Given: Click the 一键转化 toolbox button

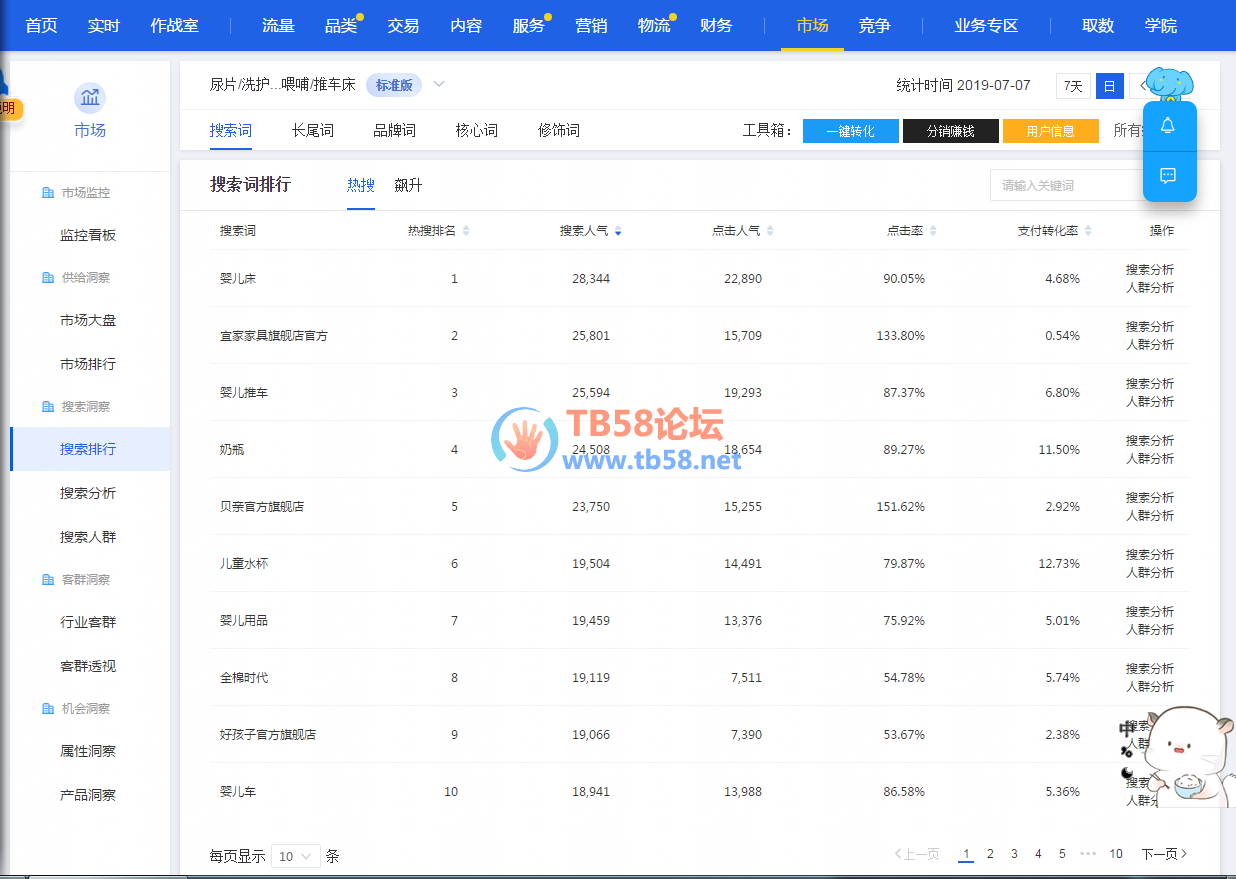Looking at the screenshot, I should tap(850, 131).
